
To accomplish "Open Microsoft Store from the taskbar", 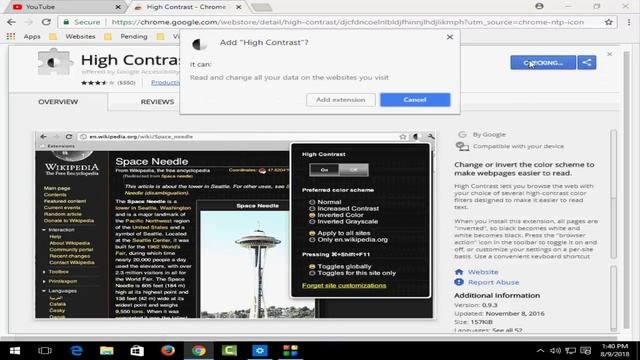I will (137, 351).
